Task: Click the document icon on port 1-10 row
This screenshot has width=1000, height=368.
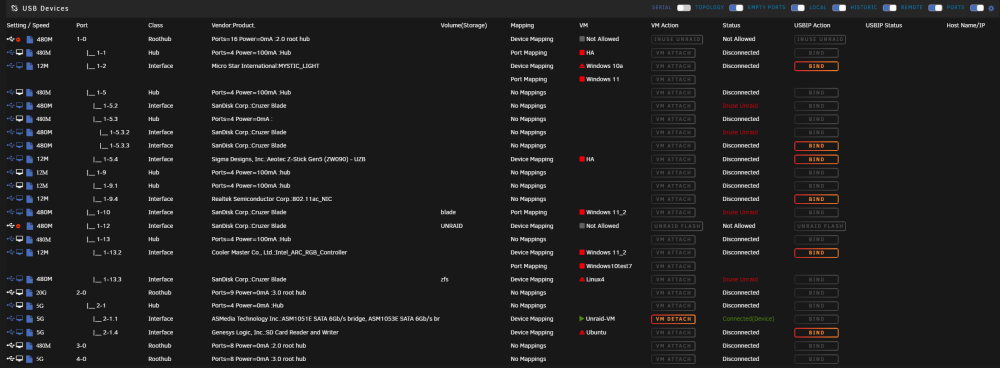Action: [x=29, y=212]
